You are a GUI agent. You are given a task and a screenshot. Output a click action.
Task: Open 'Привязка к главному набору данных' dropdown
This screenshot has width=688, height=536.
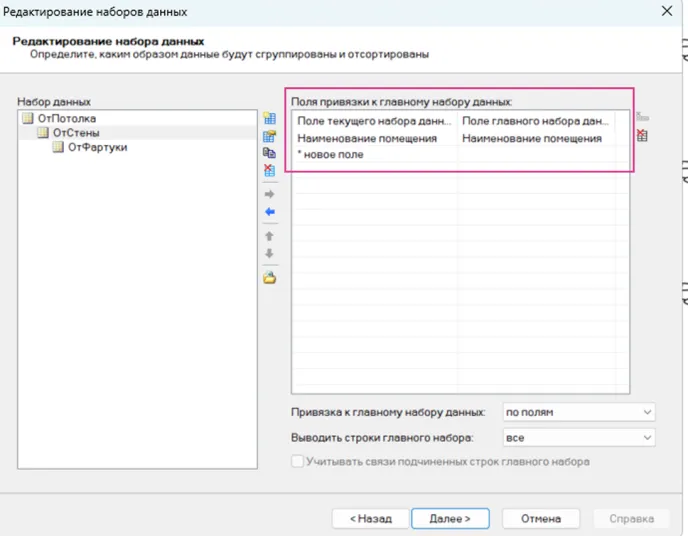pos(578,412)
